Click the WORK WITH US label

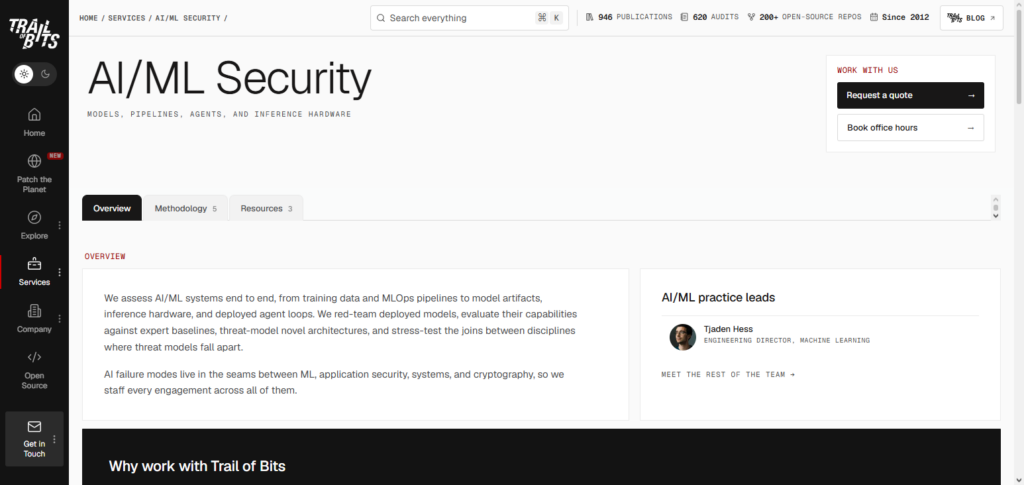click(868, 70)
